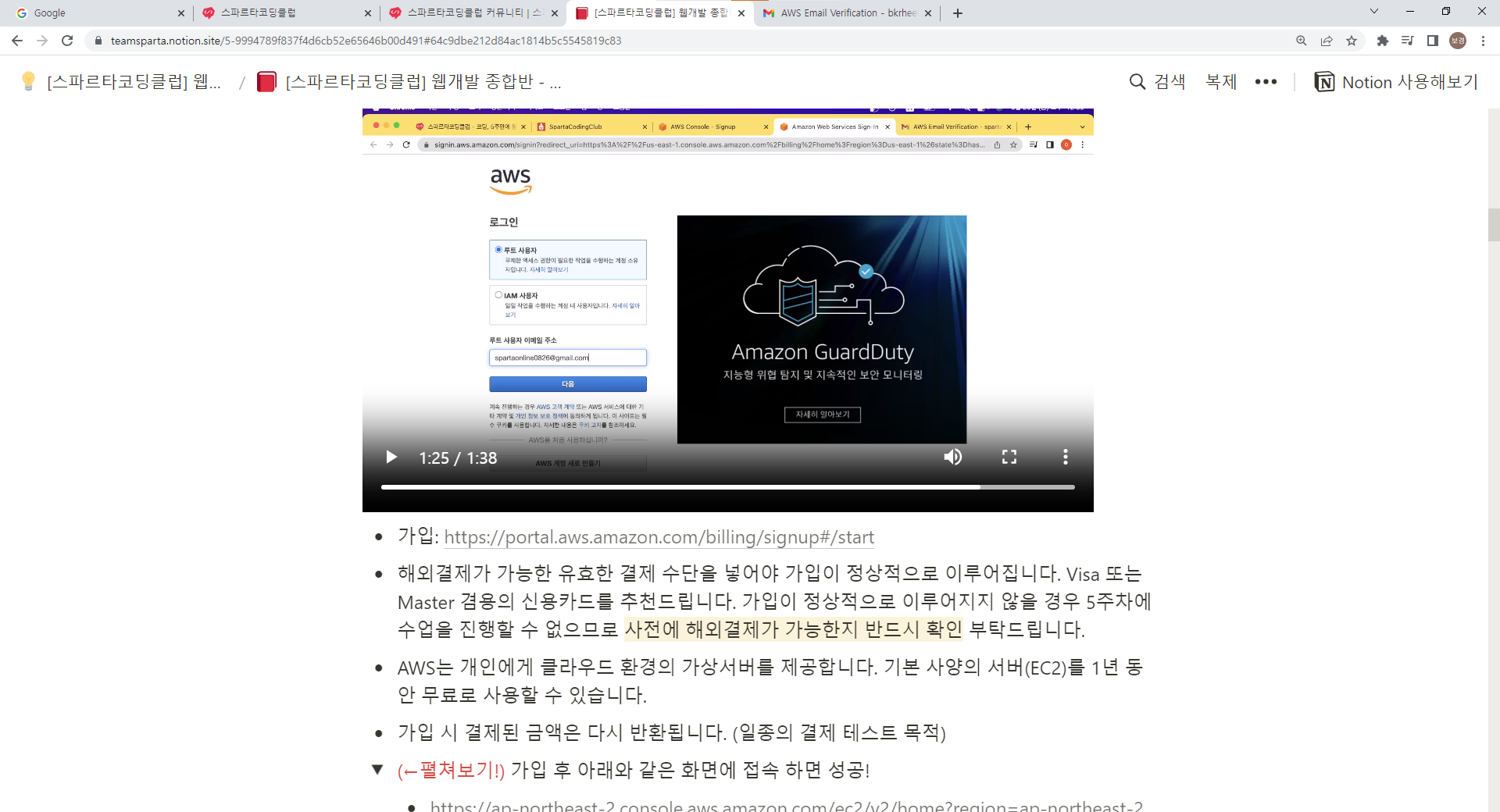Open the AWS signup portal link
The width and height of the screenshot is (1500, 812).
click(x=659, y=537)
